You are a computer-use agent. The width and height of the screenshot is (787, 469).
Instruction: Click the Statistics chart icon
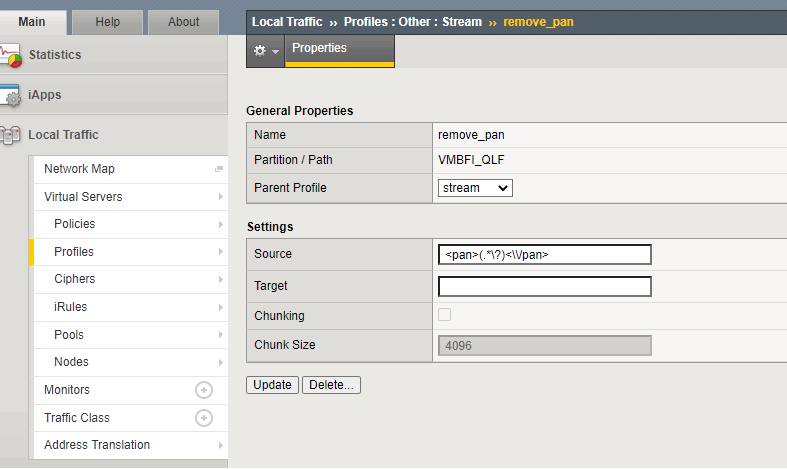tap(11, 55)
